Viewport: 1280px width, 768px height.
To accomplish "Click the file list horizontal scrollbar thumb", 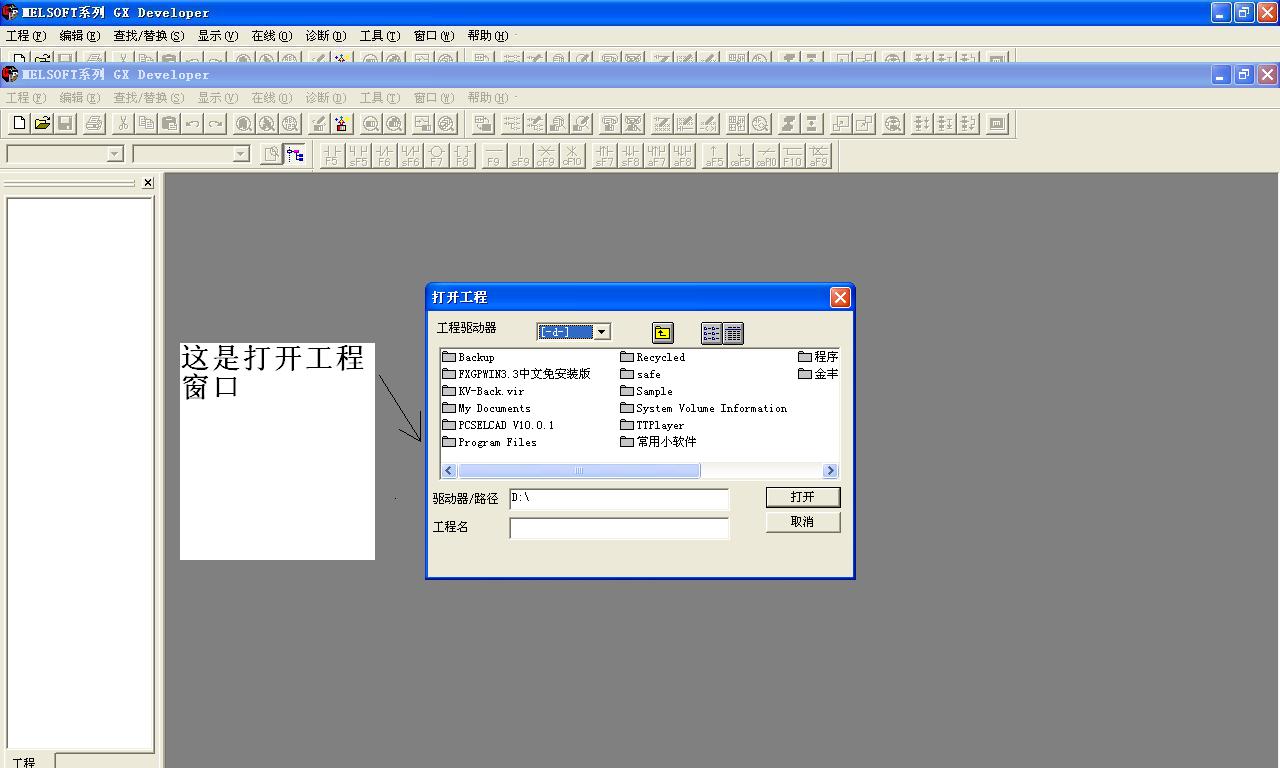I will (x=578, y=471).
